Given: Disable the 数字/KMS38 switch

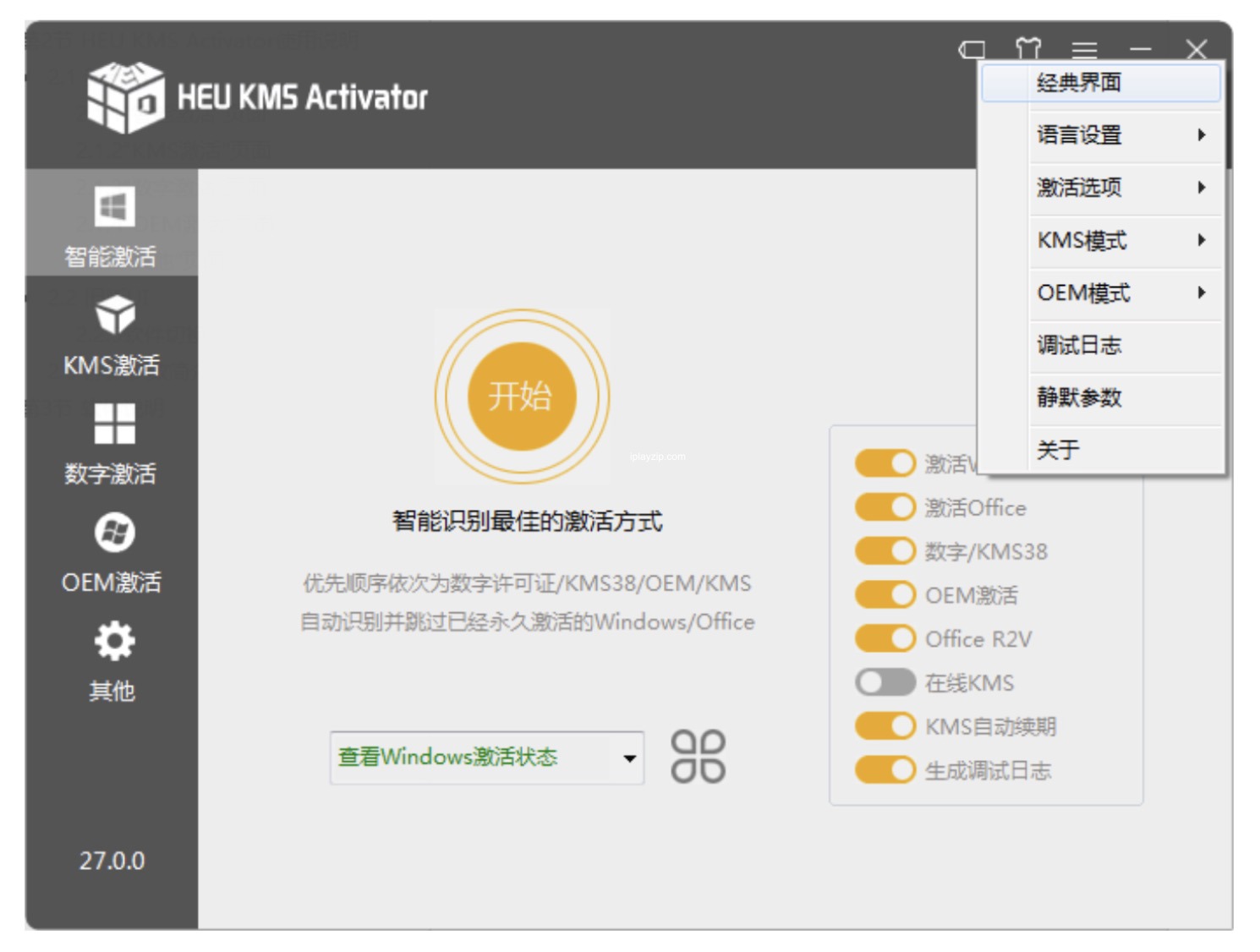Looking at the screenshot, I should (x=885, y=551).
